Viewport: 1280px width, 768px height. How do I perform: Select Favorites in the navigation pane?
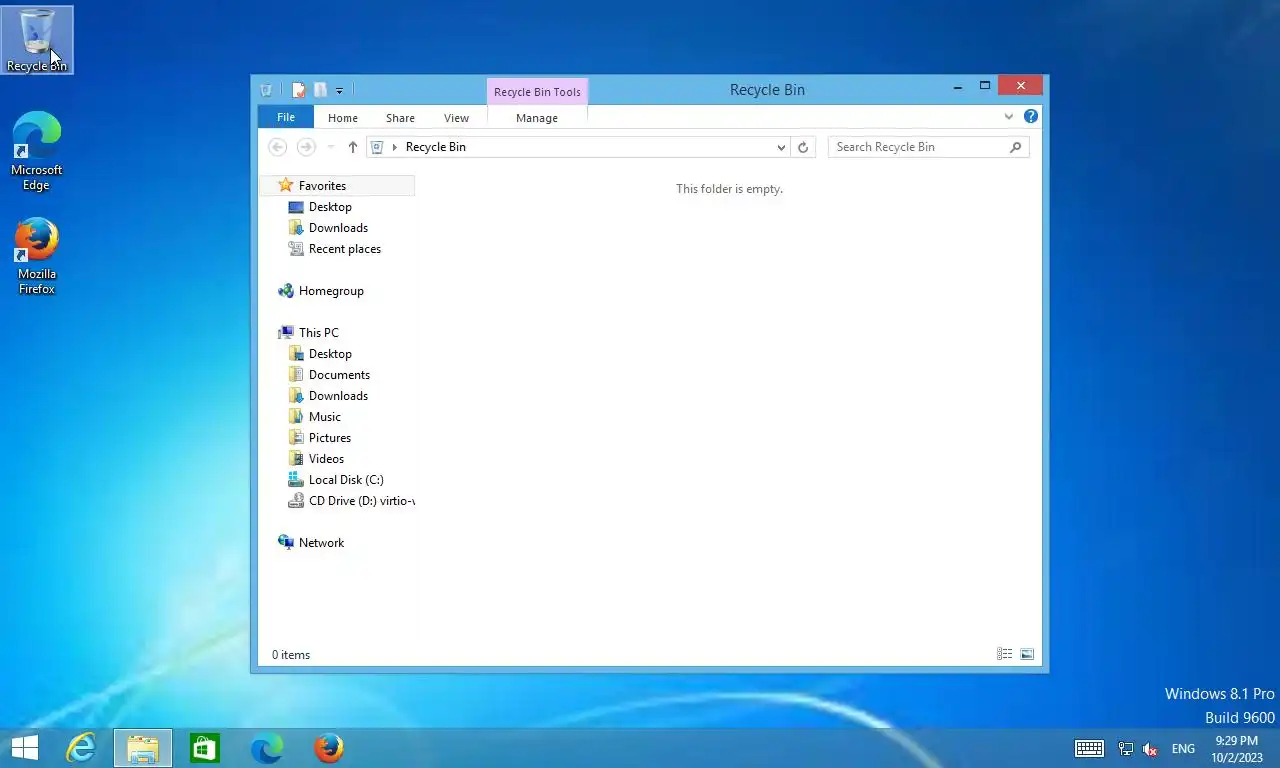pos(338,186)
